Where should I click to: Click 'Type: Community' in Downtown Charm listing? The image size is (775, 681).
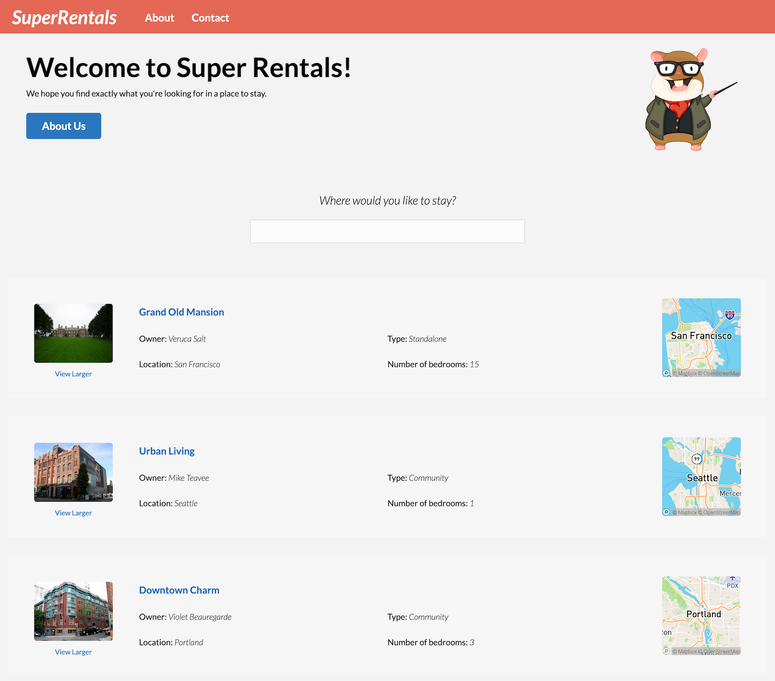coord(418,617)
